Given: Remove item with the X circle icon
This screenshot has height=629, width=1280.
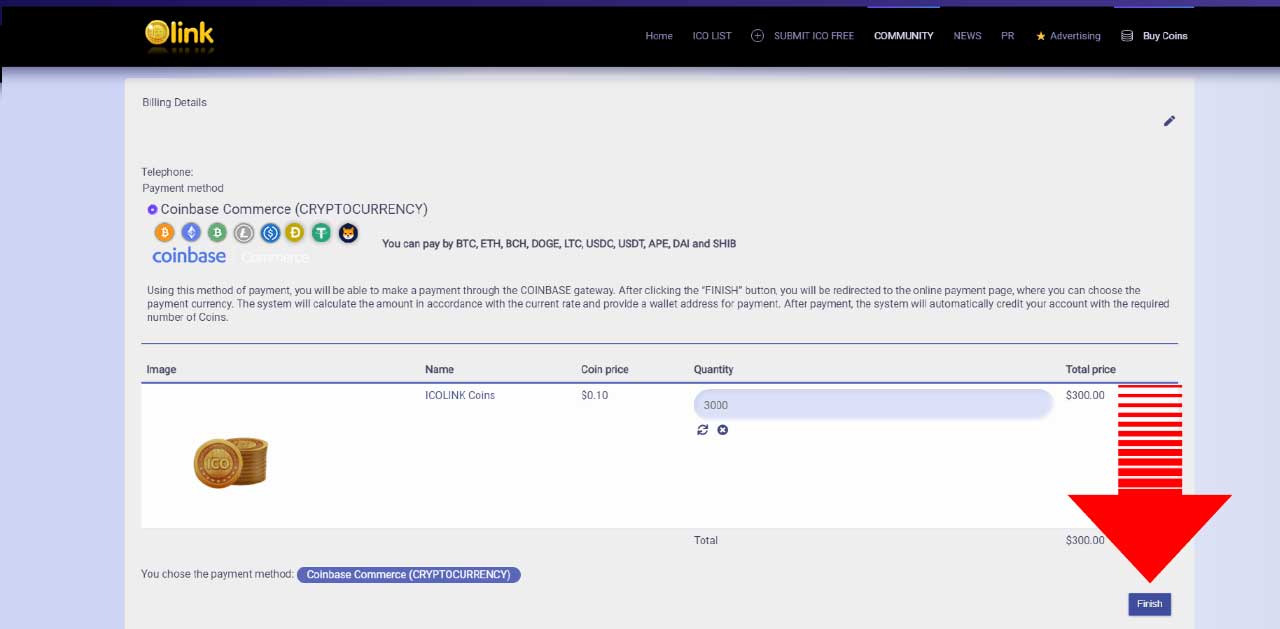Looking at the screenshot, I should click(x=723, y=430).
